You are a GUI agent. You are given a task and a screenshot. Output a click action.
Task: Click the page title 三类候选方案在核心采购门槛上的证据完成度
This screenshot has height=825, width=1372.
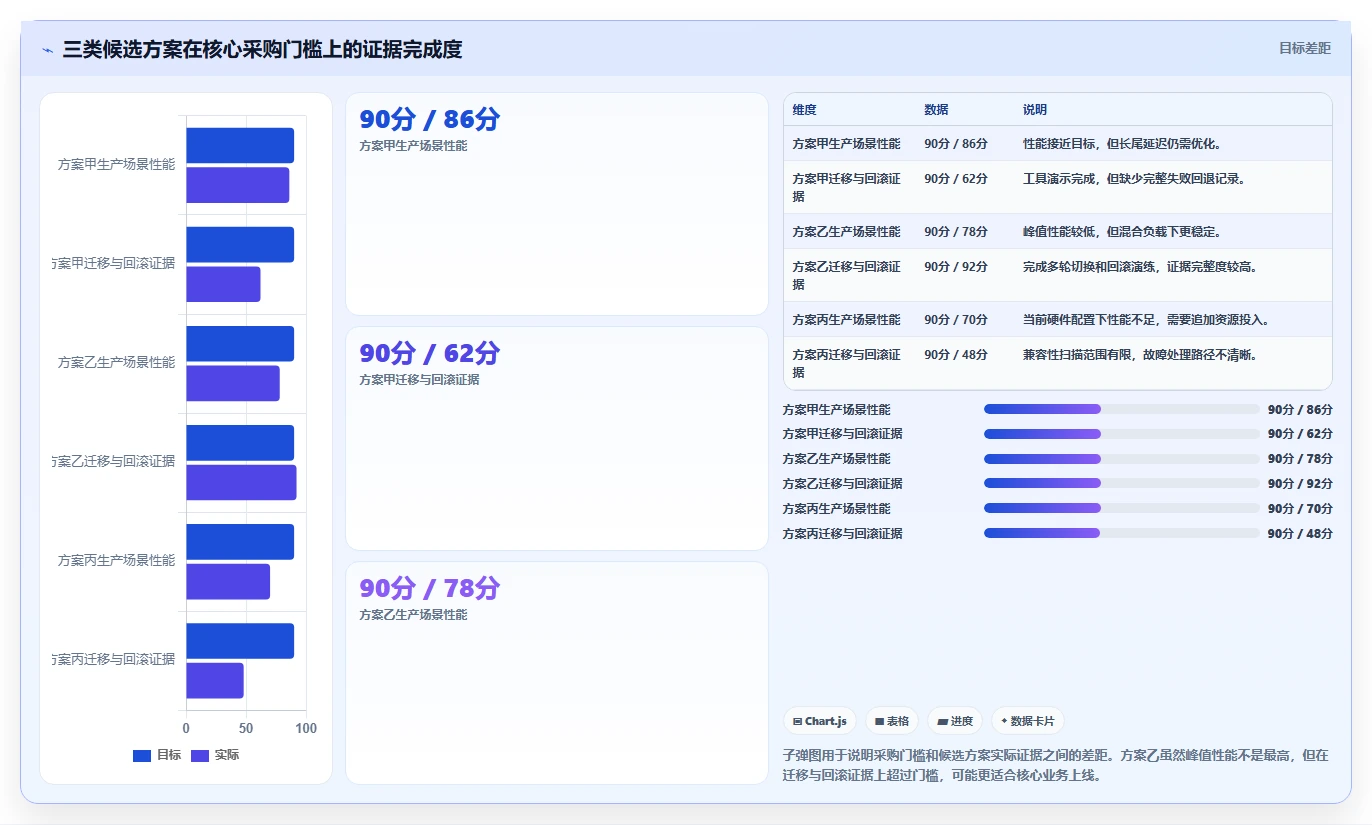[x=263, y=50]
